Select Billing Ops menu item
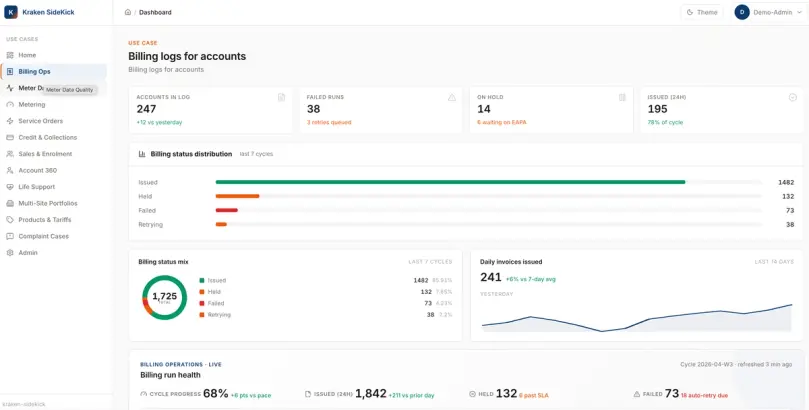This screenshot has width=809, height=410. coord(54,72)
